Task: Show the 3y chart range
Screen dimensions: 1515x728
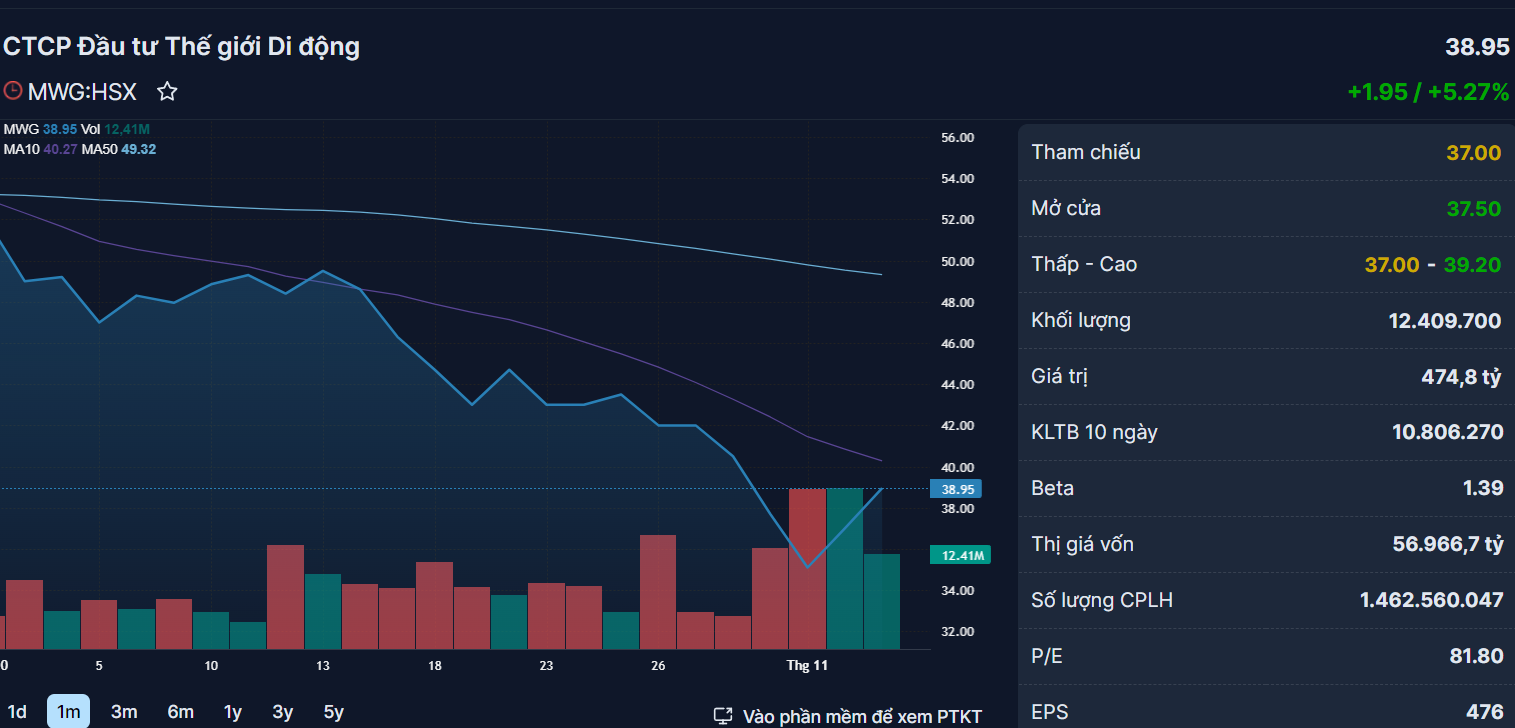Action: tap(283, 712)
